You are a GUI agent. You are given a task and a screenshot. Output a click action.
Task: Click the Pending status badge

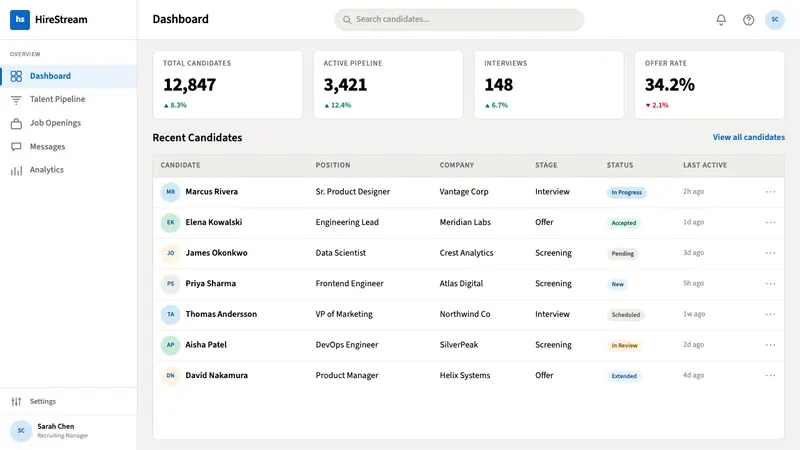click(622, 254)
